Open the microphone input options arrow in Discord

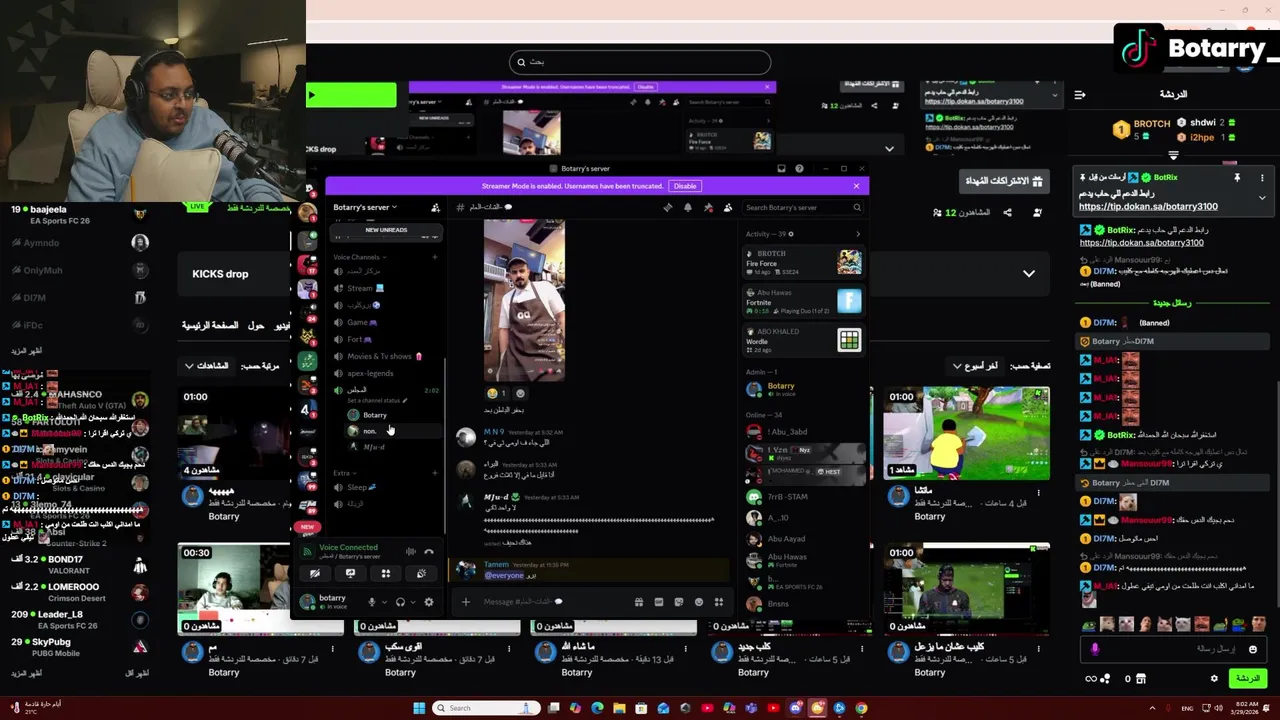click(384, 602)
